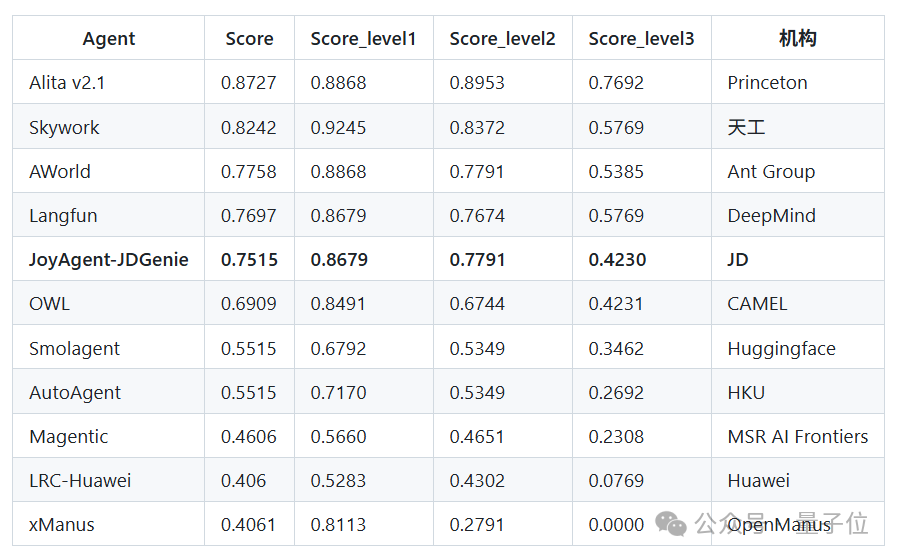
Task: Click OWL's level2 score 0.6744
Action: point(477,303)
